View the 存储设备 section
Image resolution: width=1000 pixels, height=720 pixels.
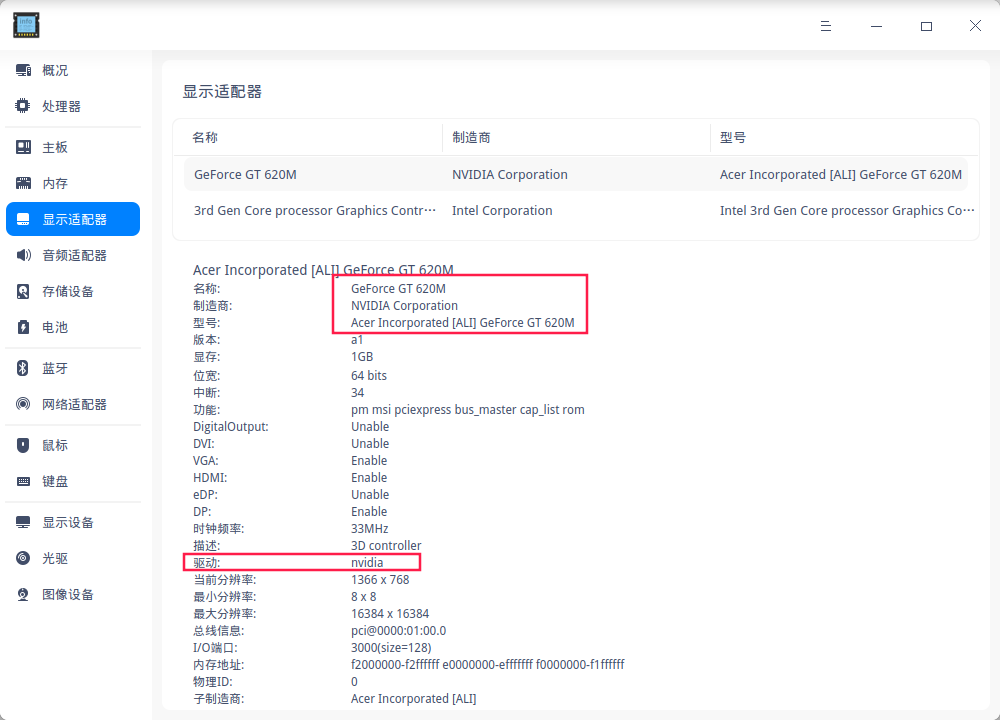73,291
